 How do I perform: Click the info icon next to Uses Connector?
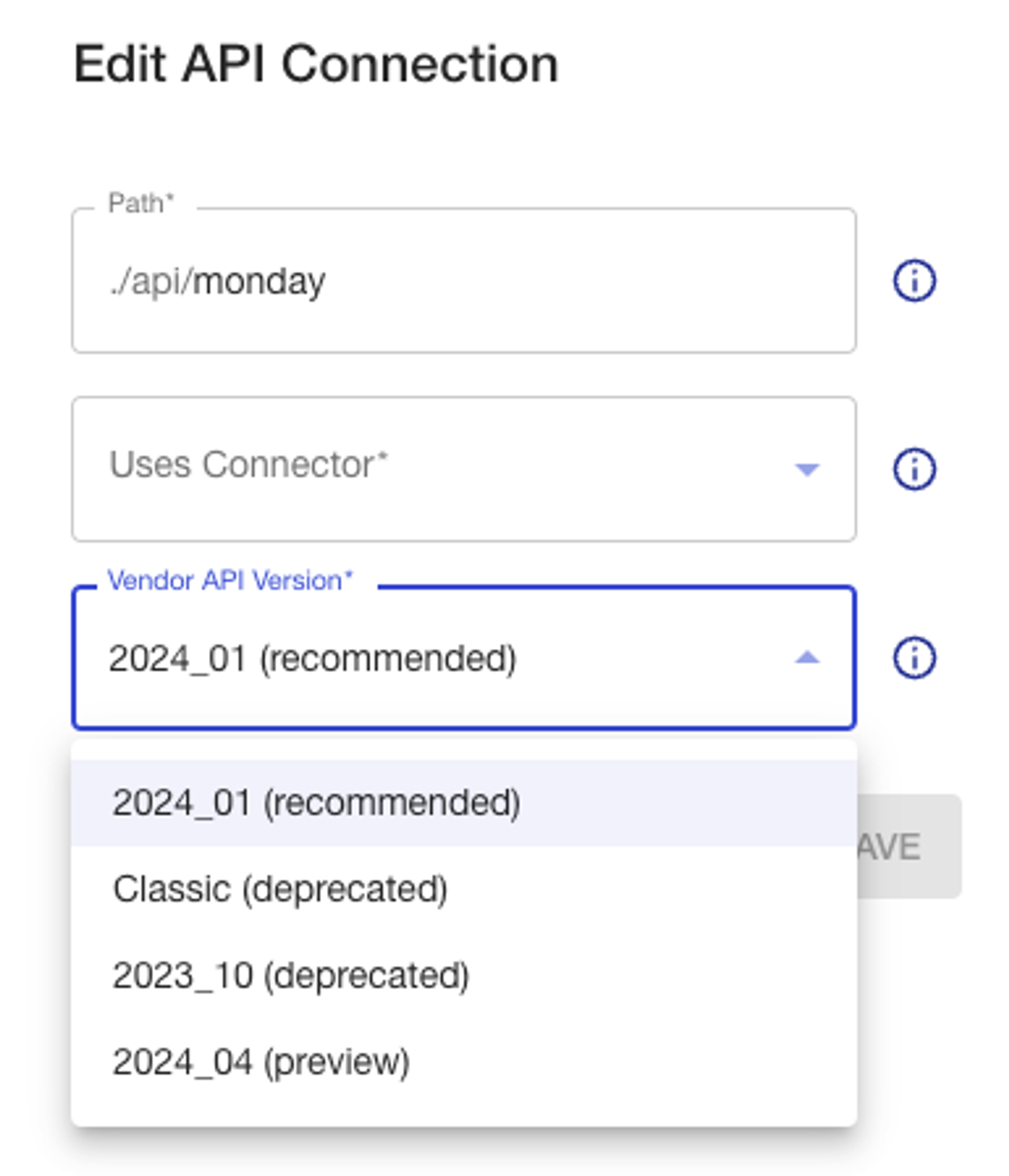(914, 469)
